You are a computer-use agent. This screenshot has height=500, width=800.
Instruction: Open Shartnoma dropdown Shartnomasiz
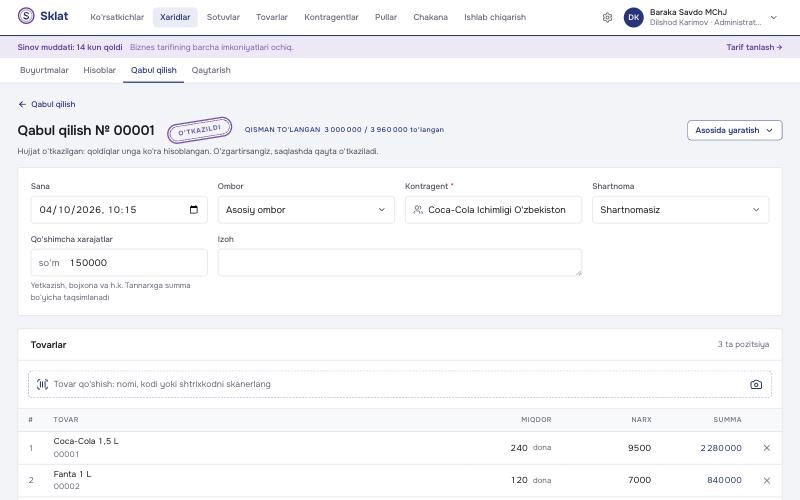pos(680,210)
